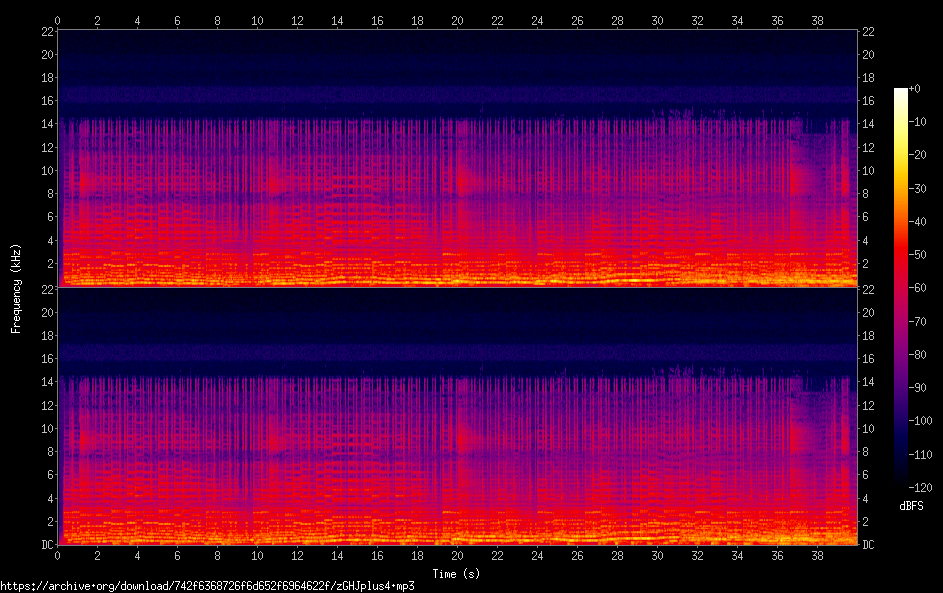Click "14" kHz on upper channel's left axis

pos(48,124)
